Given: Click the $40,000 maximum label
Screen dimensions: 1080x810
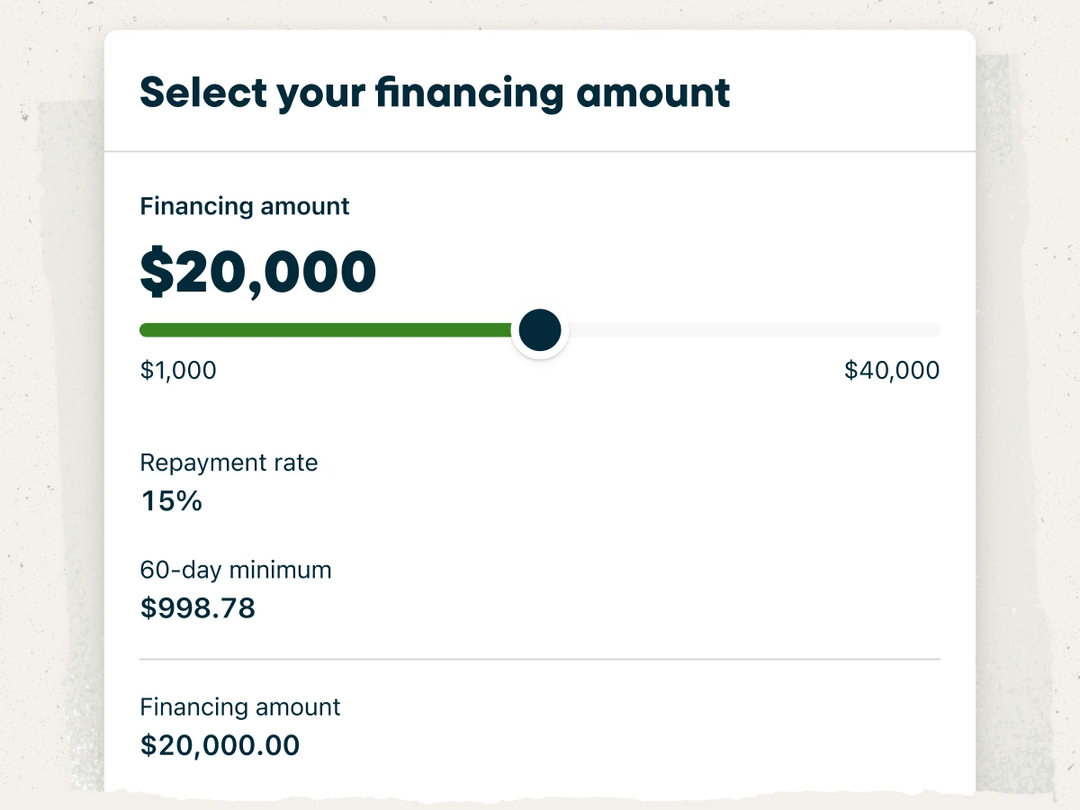Looking at the screenshot, I should coord(892,371).
